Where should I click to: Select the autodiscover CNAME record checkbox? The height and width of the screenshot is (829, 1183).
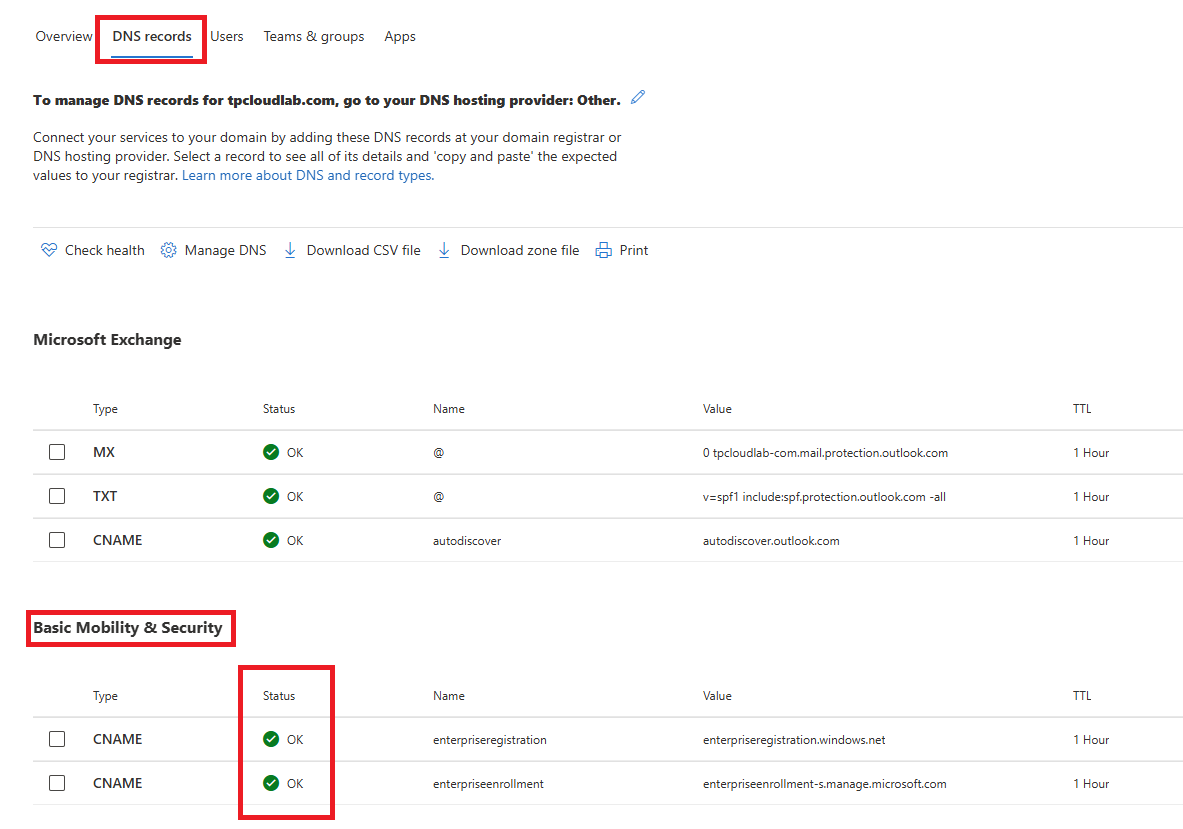57,540
